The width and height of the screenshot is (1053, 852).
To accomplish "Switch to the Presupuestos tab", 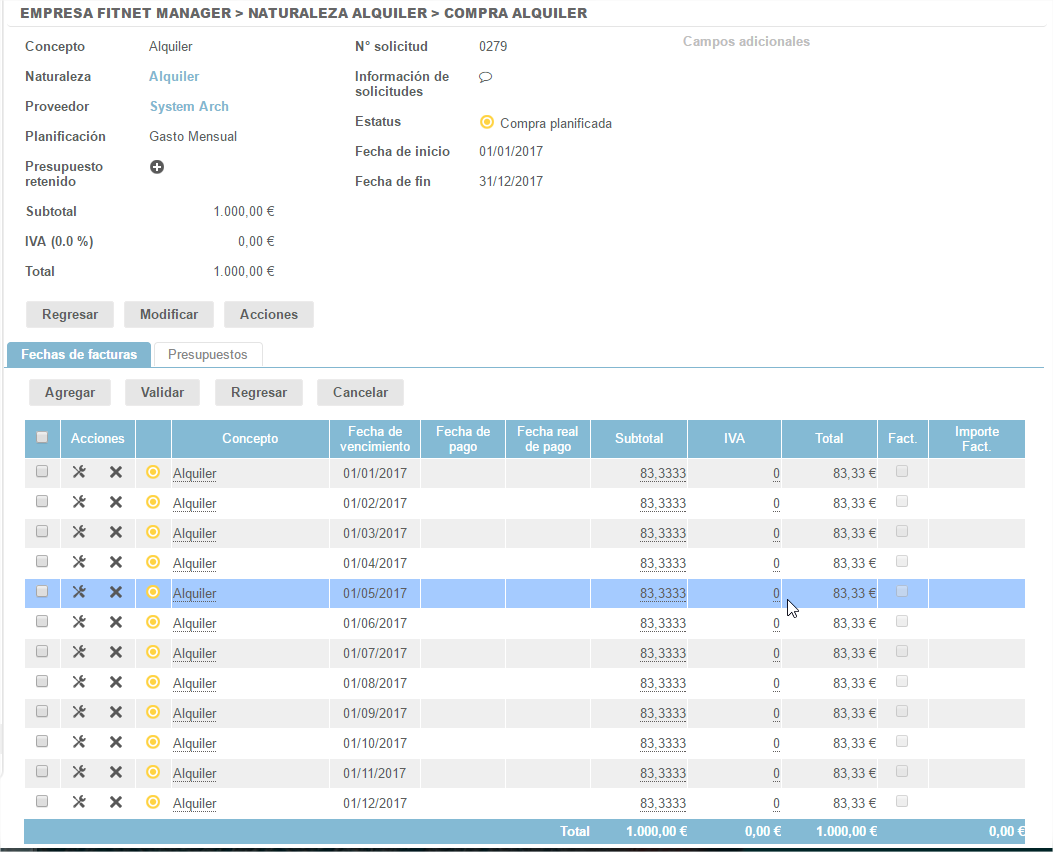I will 207,354.
